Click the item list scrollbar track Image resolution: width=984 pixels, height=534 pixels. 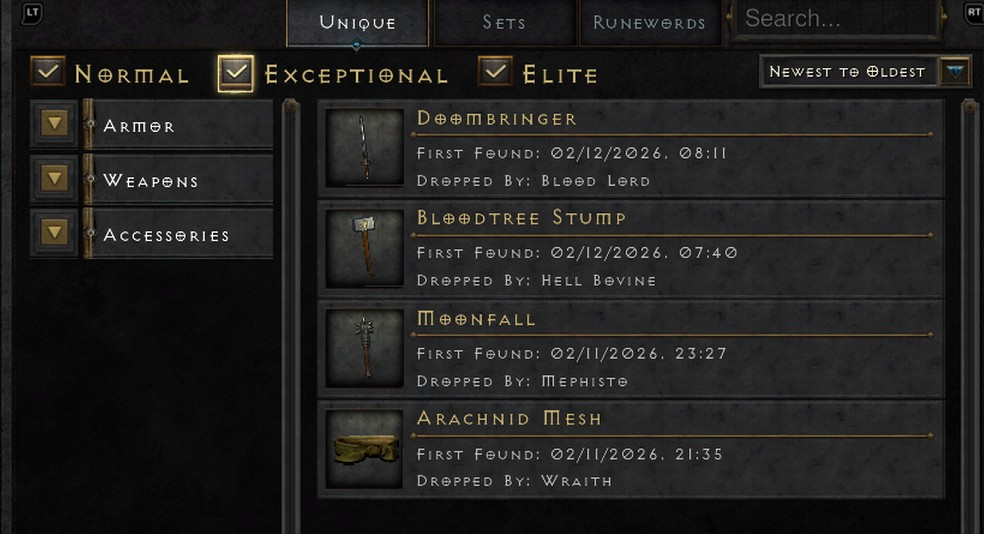point(970,314)
